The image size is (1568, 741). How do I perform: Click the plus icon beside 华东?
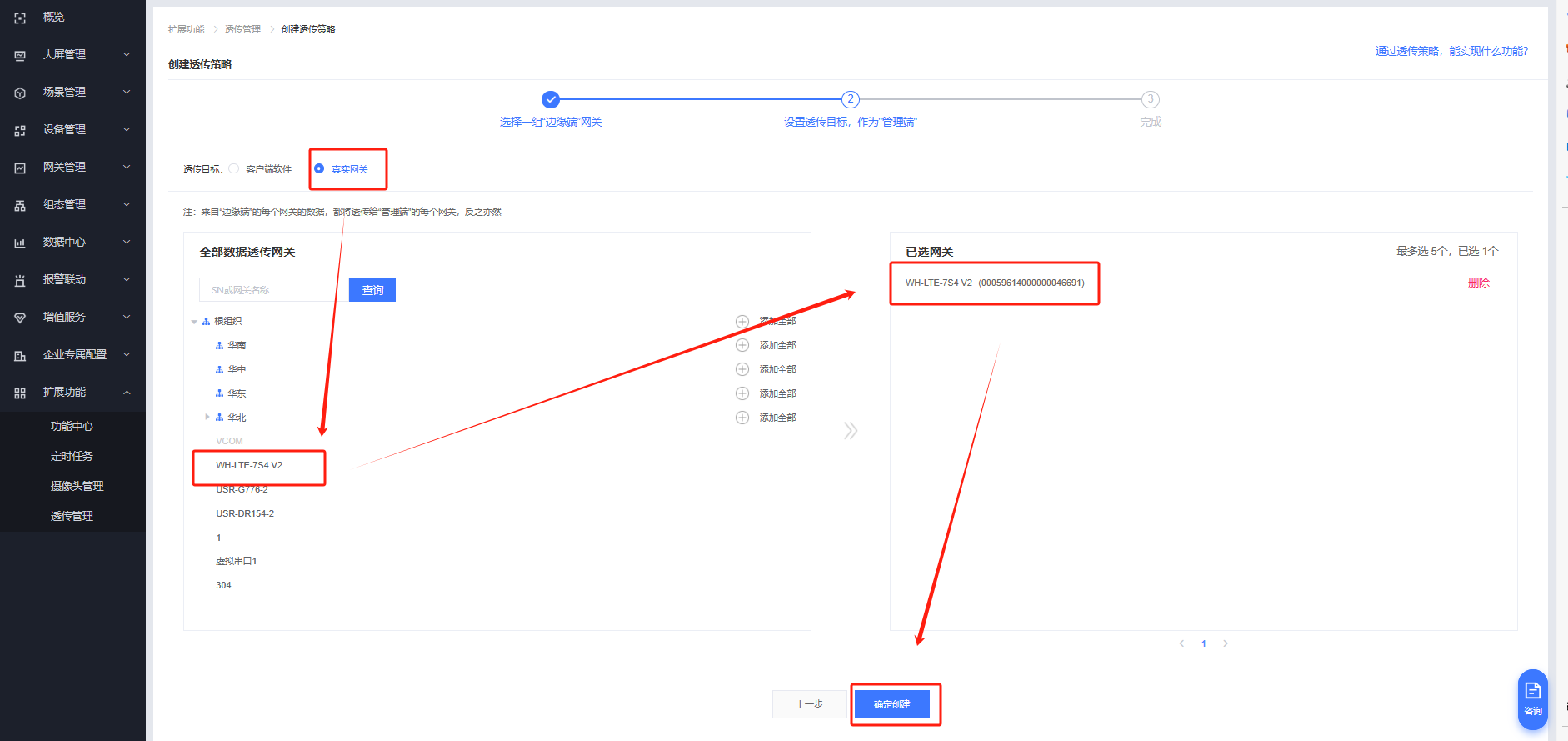pyautogui.click(x=742, y=393)
